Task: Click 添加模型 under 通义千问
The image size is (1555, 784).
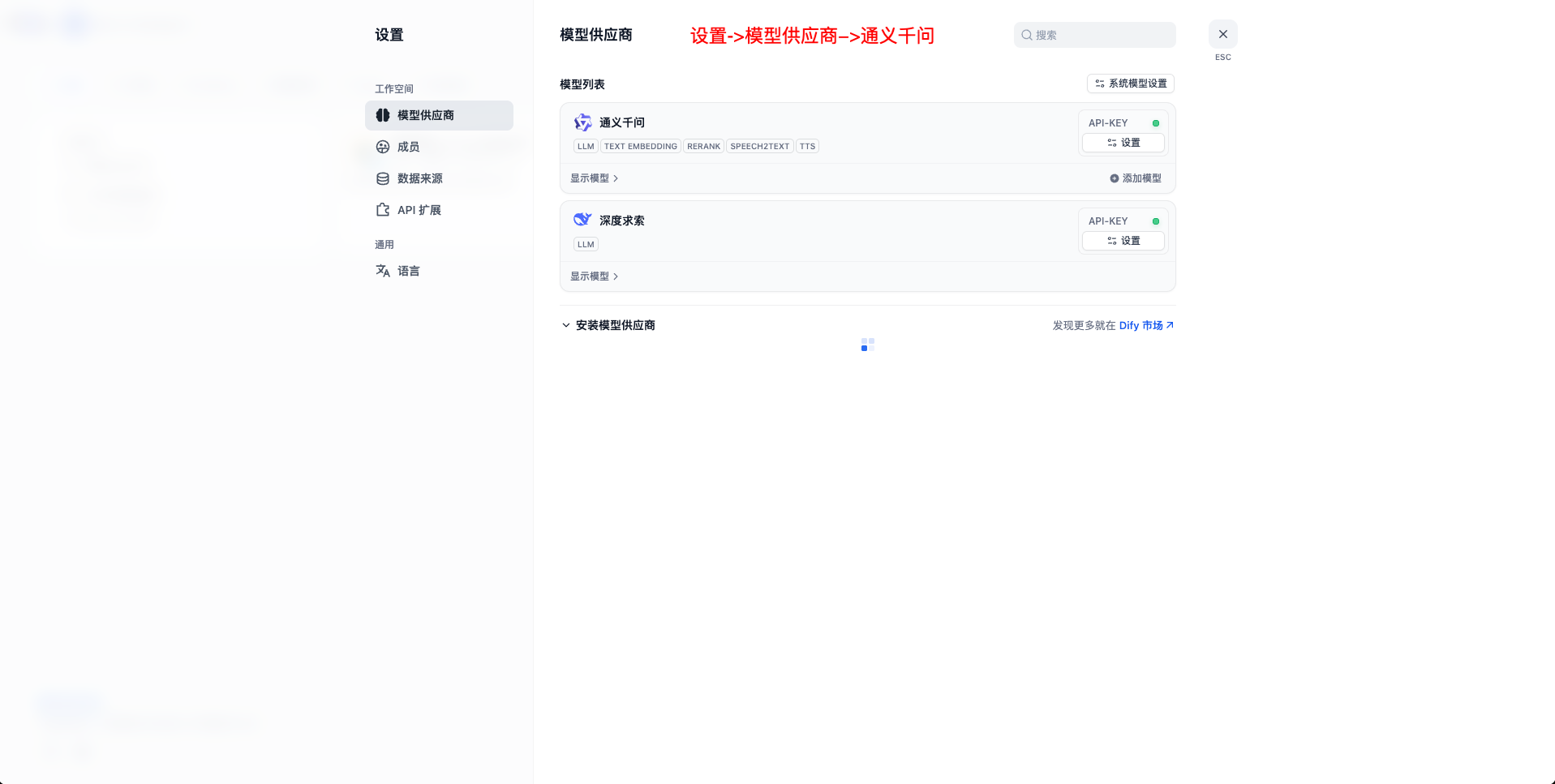Action: [x=1136, y=178]
